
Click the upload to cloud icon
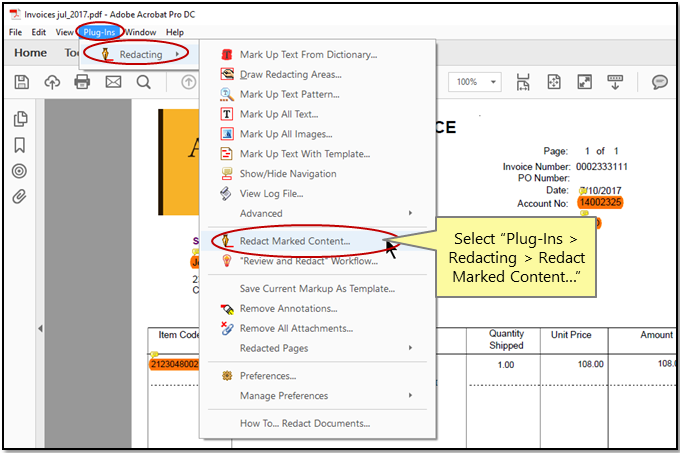tap(52, 82)
